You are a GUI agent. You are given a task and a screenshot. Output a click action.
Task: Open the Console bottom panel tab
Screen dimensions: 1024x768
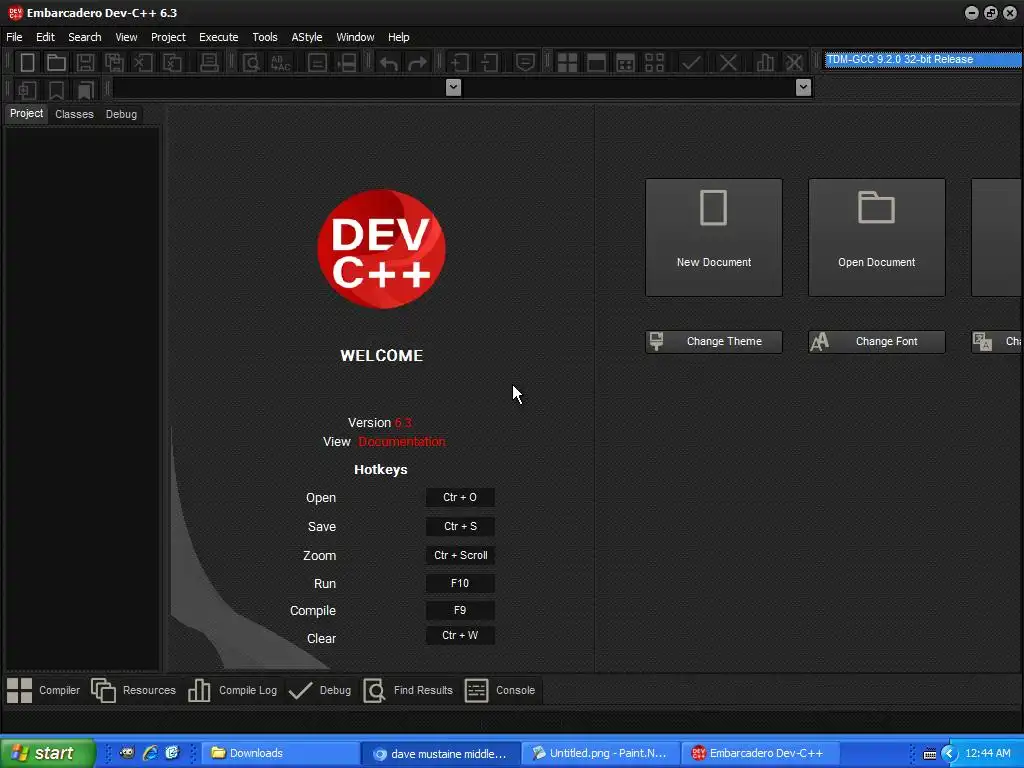[x=500, y=690]
